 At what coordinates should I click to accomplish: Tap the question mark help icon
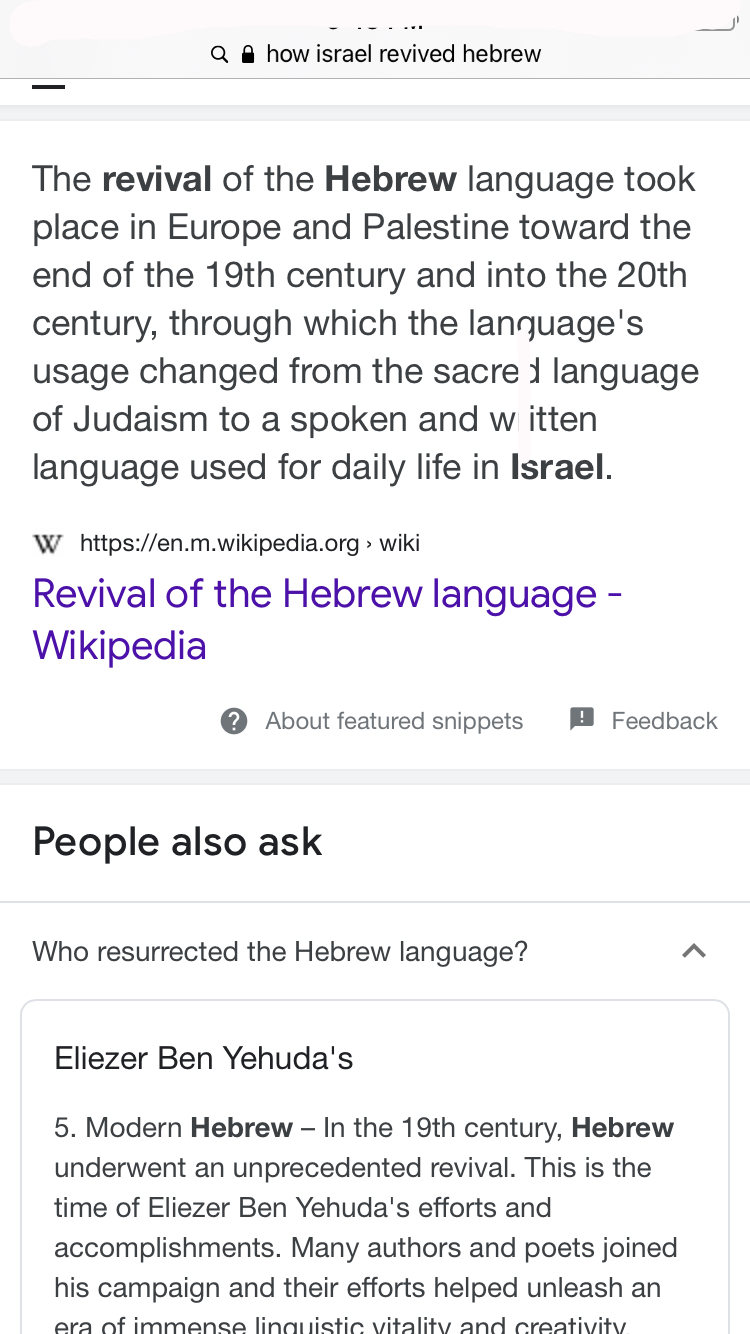[x=234, y=721]
